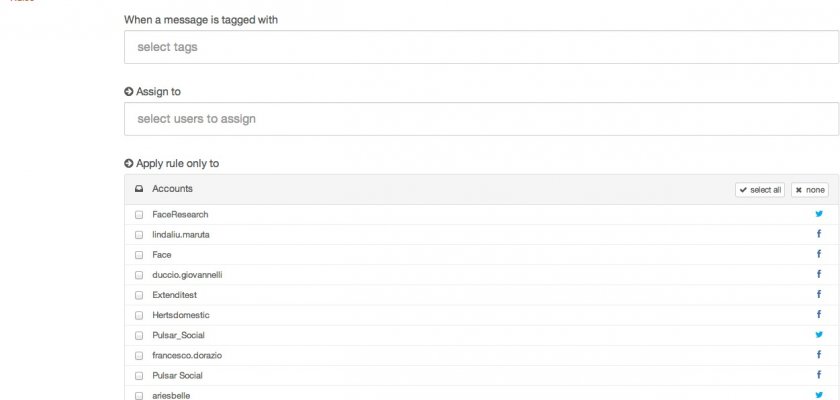Select the francesco.dorazio account row label
The width and height of the screenshot is (840, 400).
click(x=181, y=355)
